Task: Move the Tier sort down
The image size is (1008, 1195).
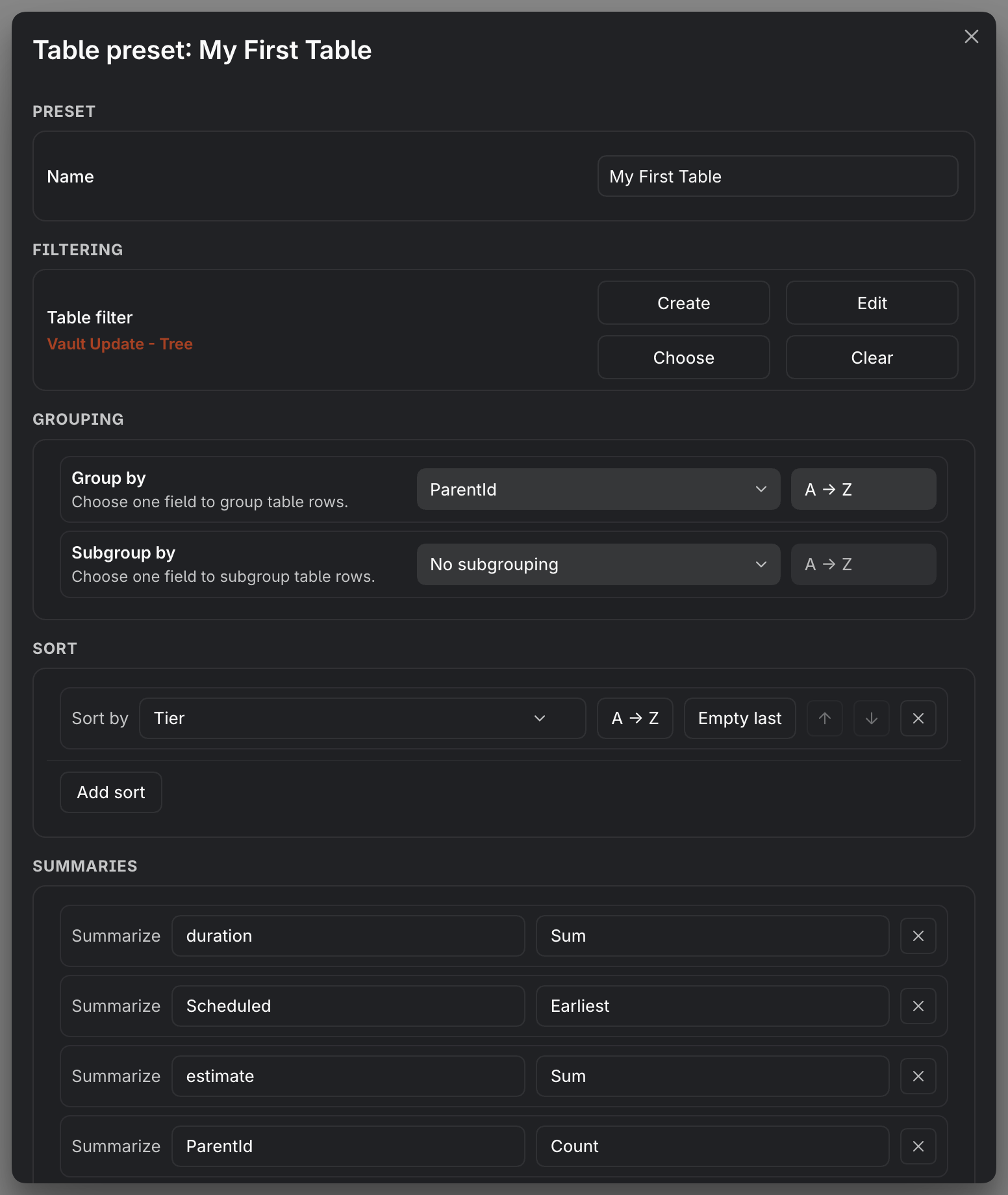Action: click(x=871, y=718)
